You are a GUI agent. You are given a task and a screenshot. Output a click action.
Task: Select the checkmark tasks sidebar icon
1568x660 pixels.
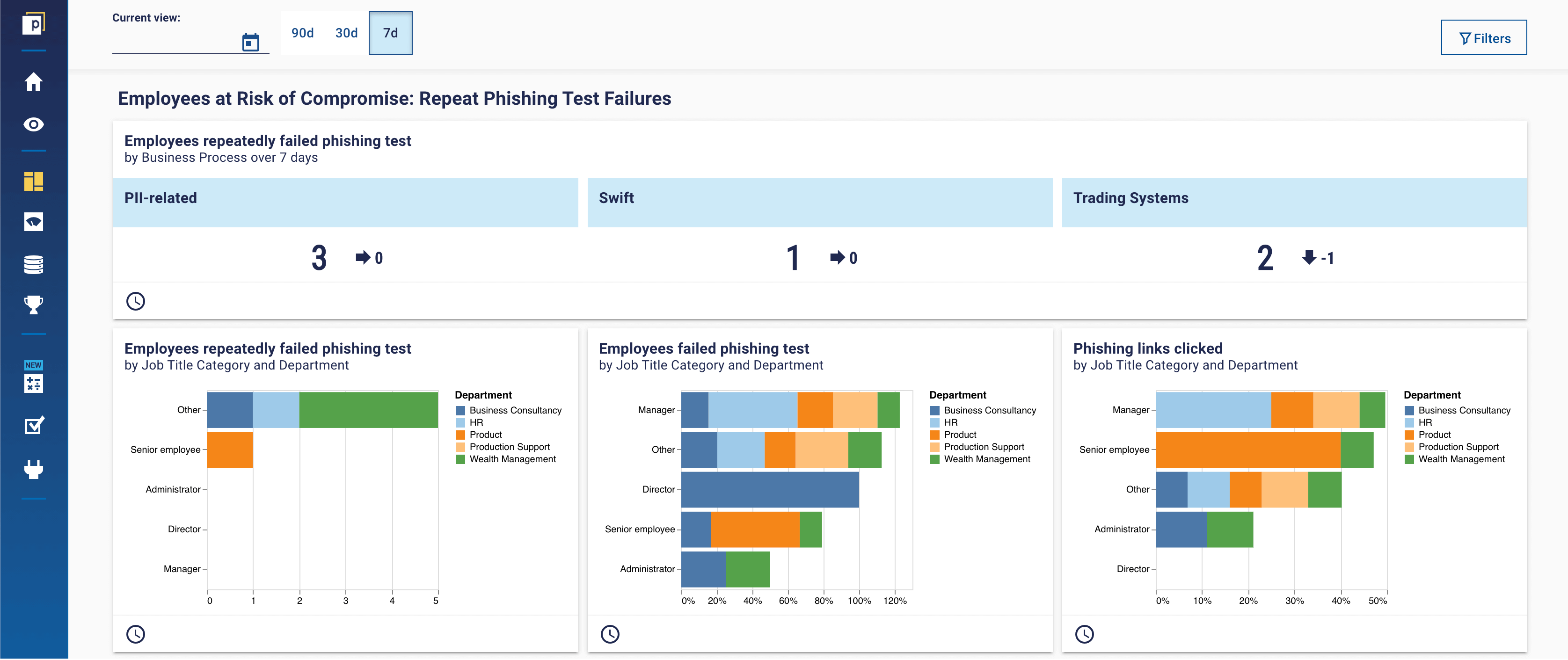[x=34, y=426]
